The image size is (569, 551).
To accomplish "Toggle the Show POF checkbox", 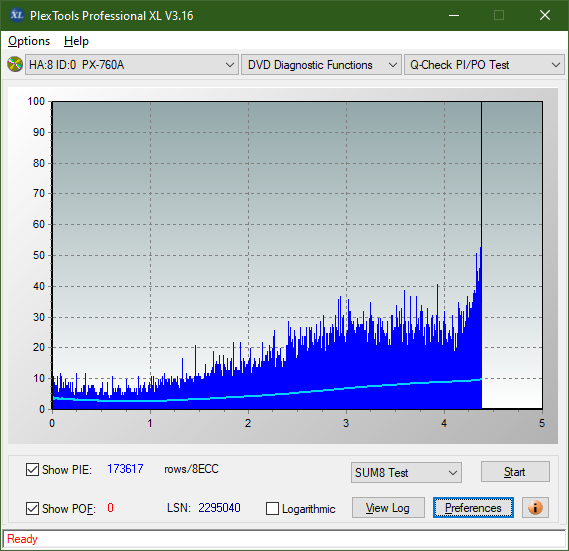I will pyautogui.click(x=32, y=508).
